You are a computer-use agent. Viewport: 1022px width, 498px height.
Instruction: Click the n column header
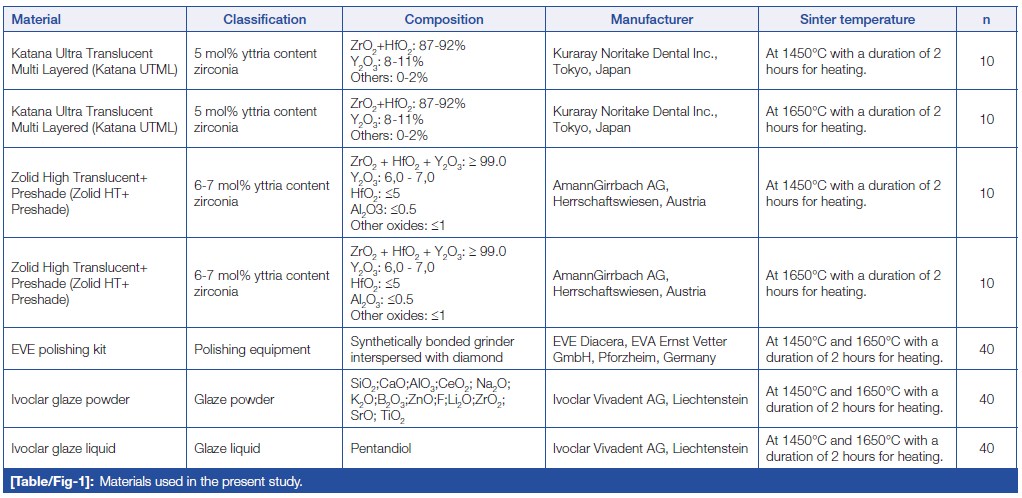(986, 20)
